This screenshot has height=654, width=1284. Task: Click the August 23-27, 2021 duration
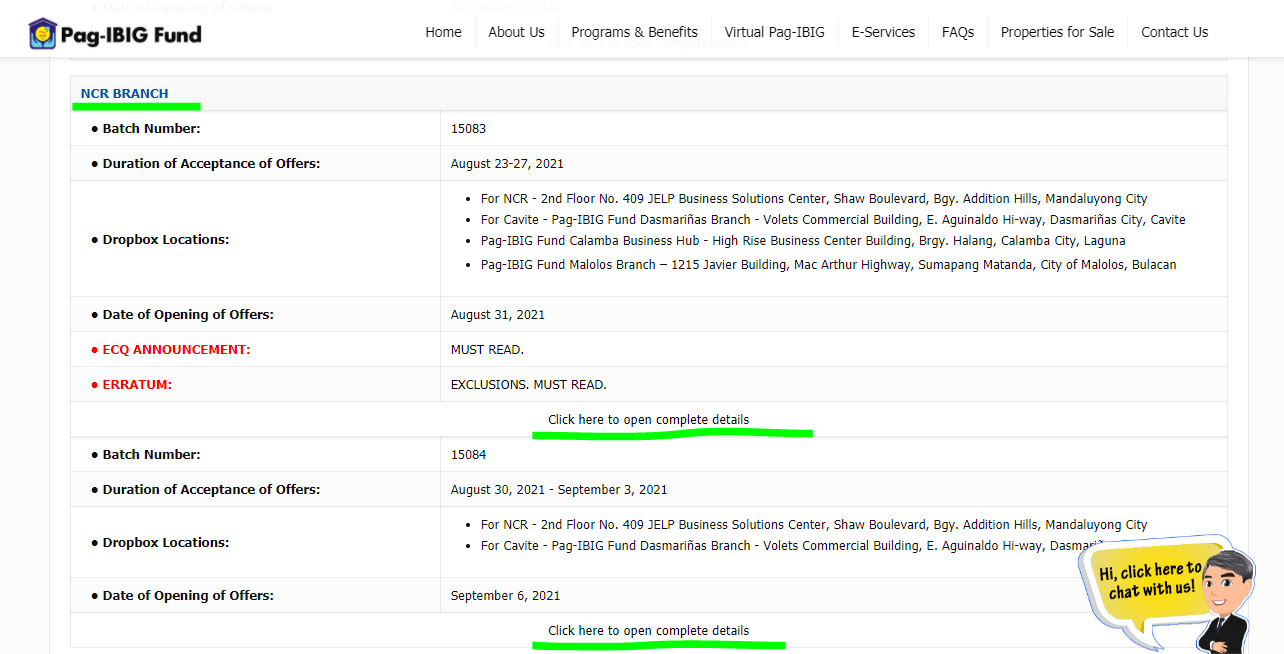pyautogui.click(x=507, y=164)
